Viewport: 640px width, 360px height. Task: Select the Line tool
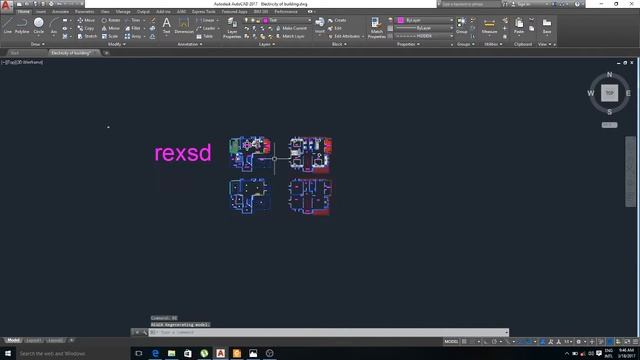7,26
